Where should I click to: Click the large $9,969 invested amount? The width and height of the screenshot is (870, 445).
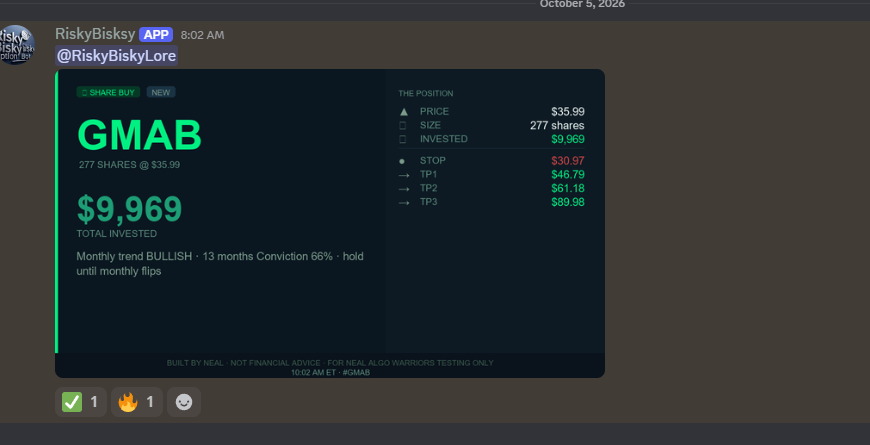pos(129,209)
